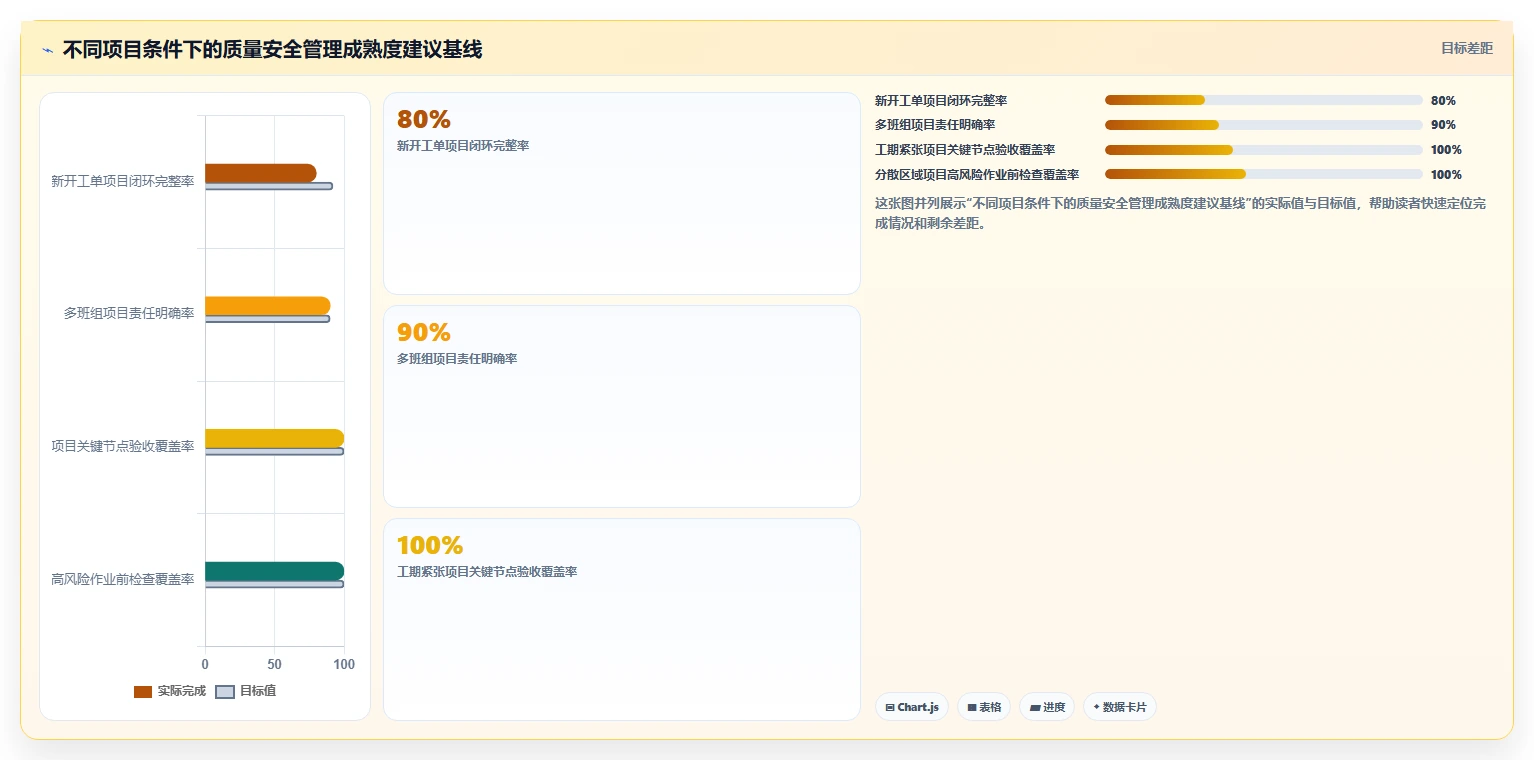Click the 工期紧张项目关键节点验收覆盖率 card caption
Screen dimensions: 1534x760
click(x=487, y=572)
